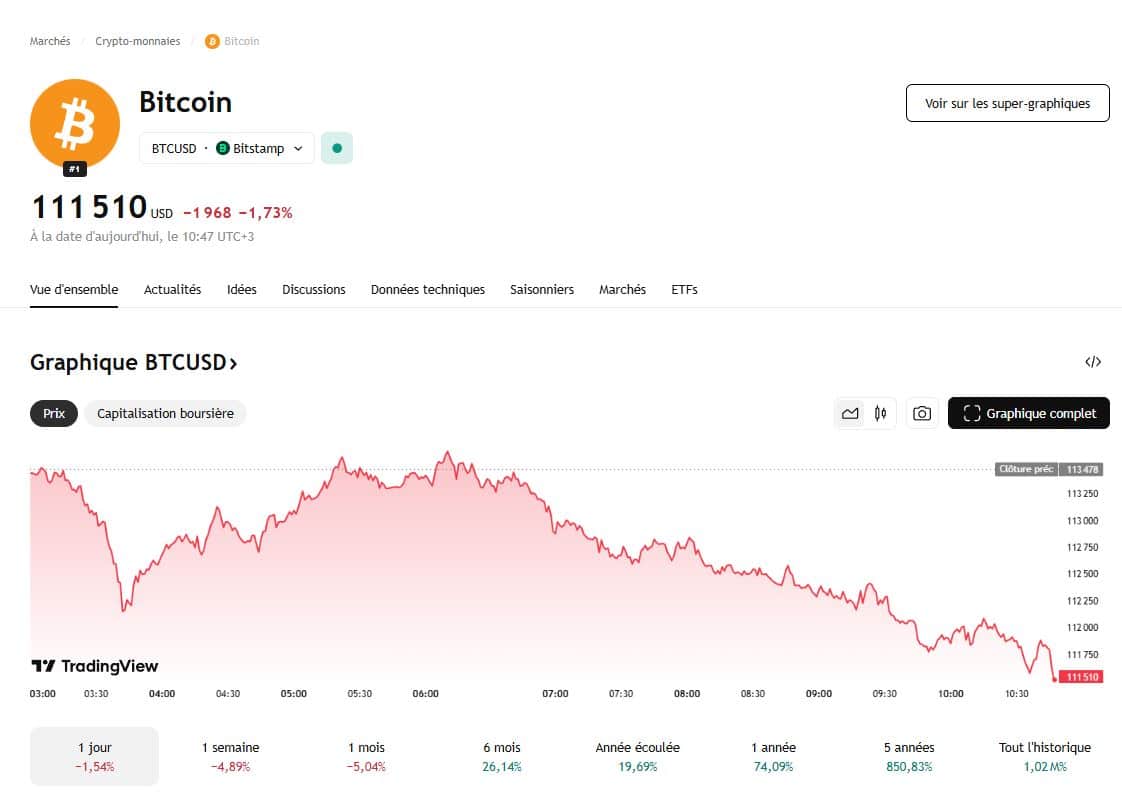
Task: Click the 07:00 time axis label
Action: [x=555, y=694]
